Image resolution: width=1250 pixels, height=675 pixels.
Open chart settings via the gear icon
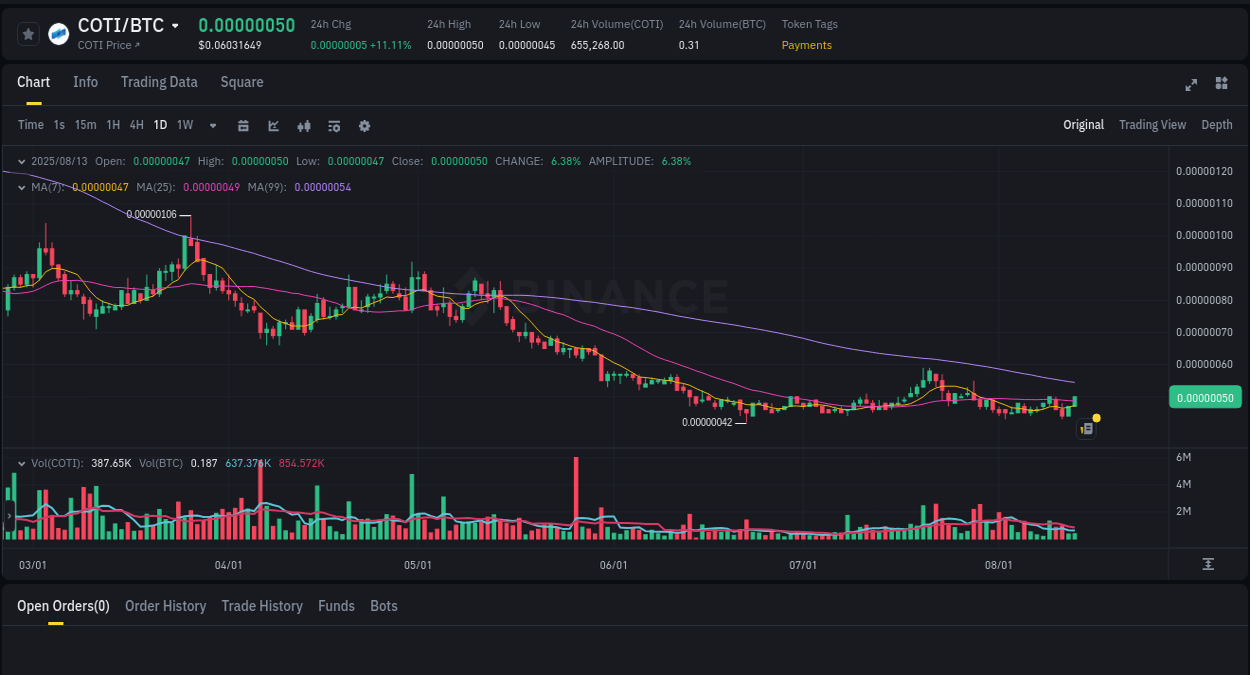[364, 125]
